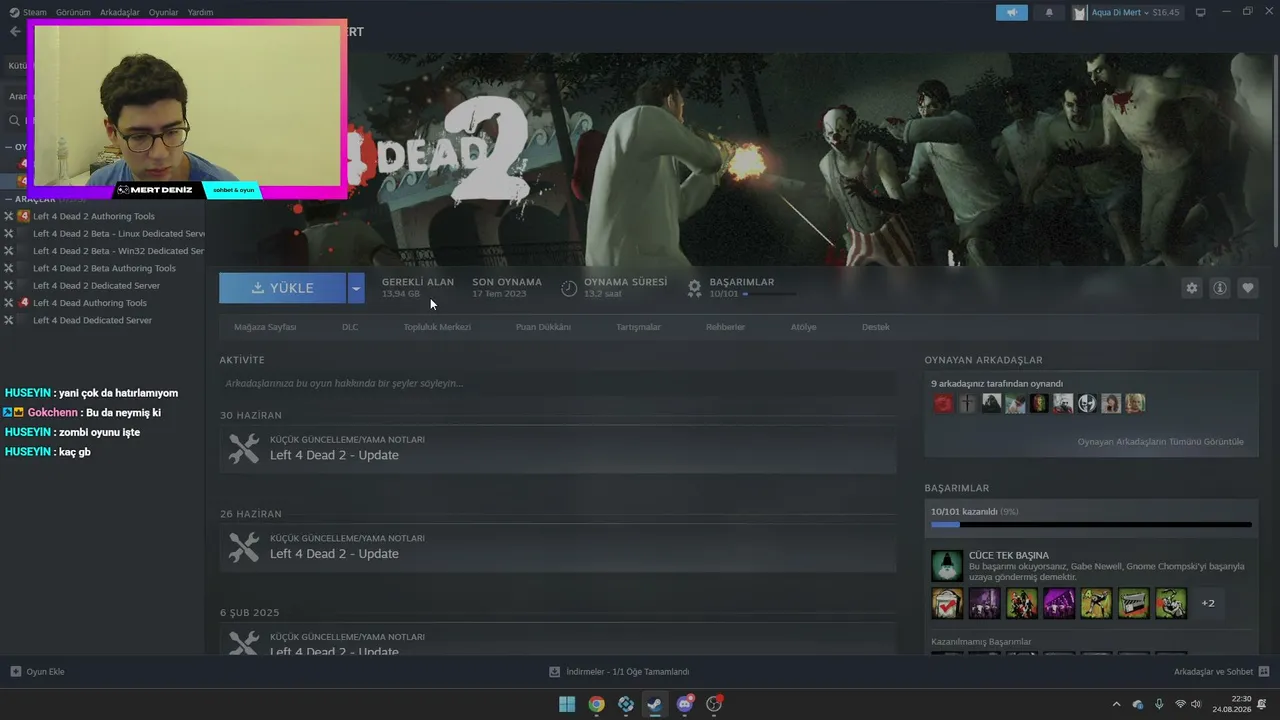1280x720 pixels.
Task: Click the Steam announcements megaphone icon
Action: [1012, 12]
